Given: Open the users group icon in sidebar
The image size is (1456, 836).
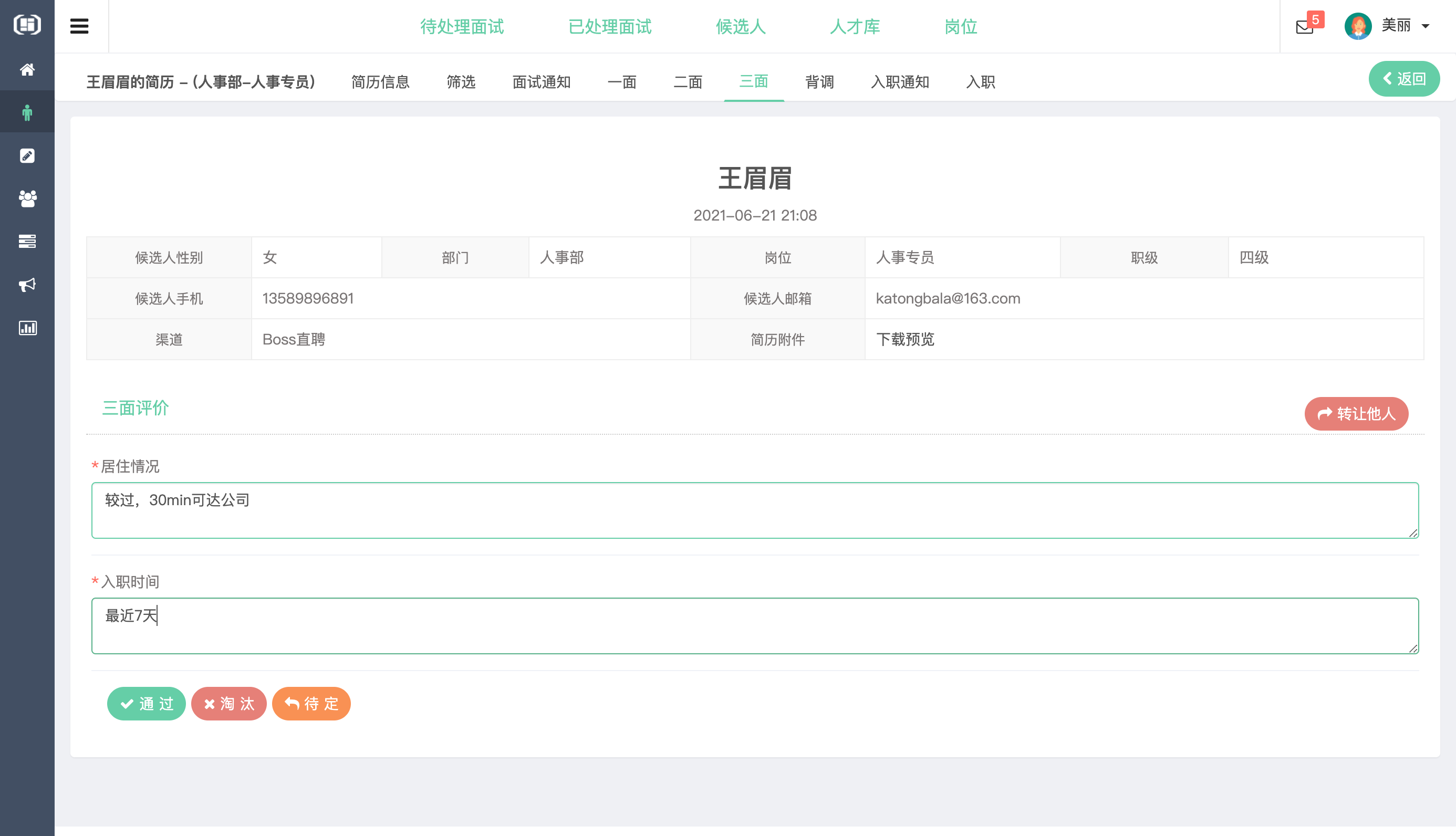Looking at the screenshot, I should [27, 198].
